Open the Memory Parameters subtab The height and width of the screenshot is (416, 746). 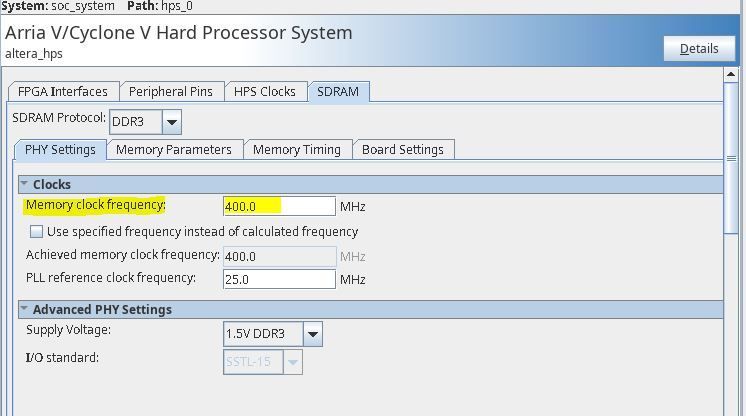click(174, 149)
